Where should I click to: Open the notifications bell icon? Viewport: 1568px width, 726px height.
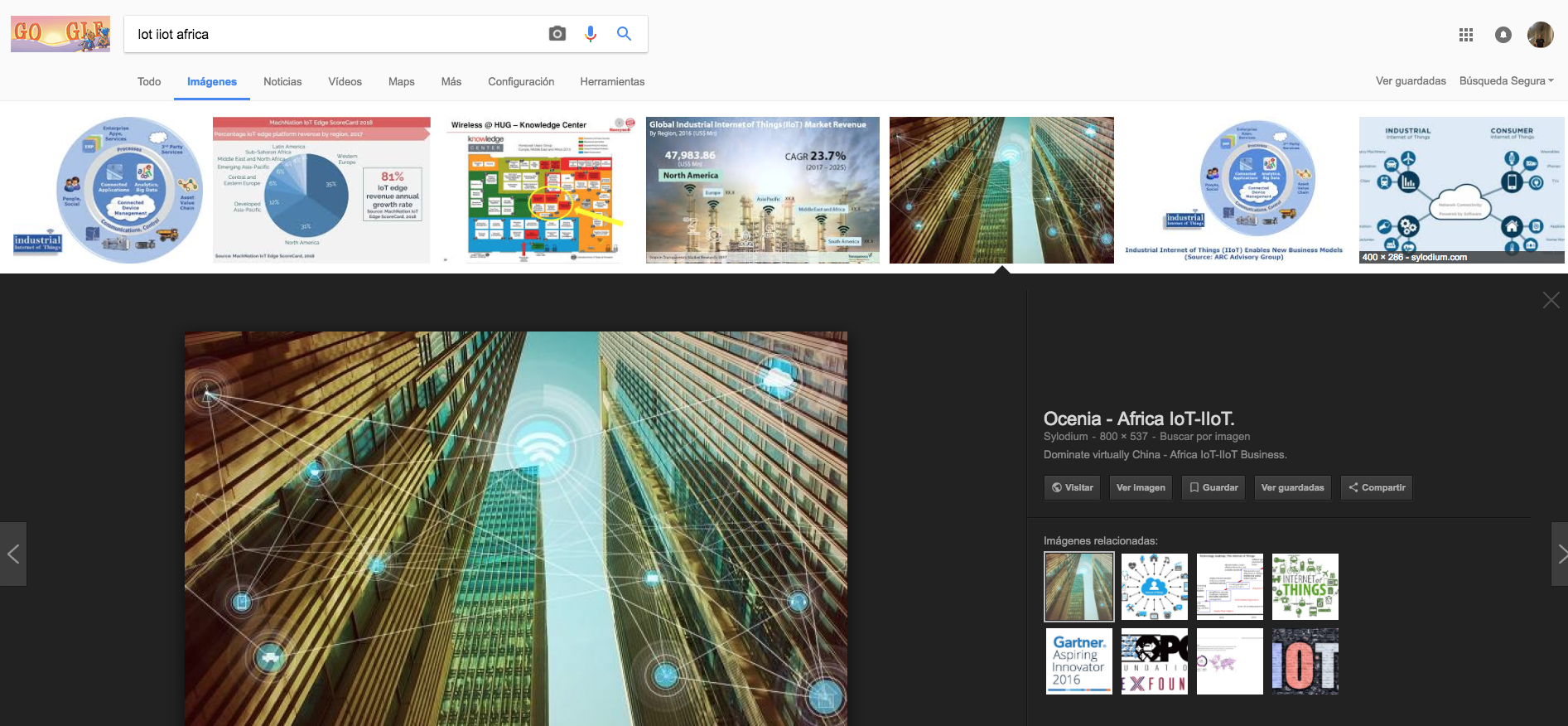[1503, 35]
